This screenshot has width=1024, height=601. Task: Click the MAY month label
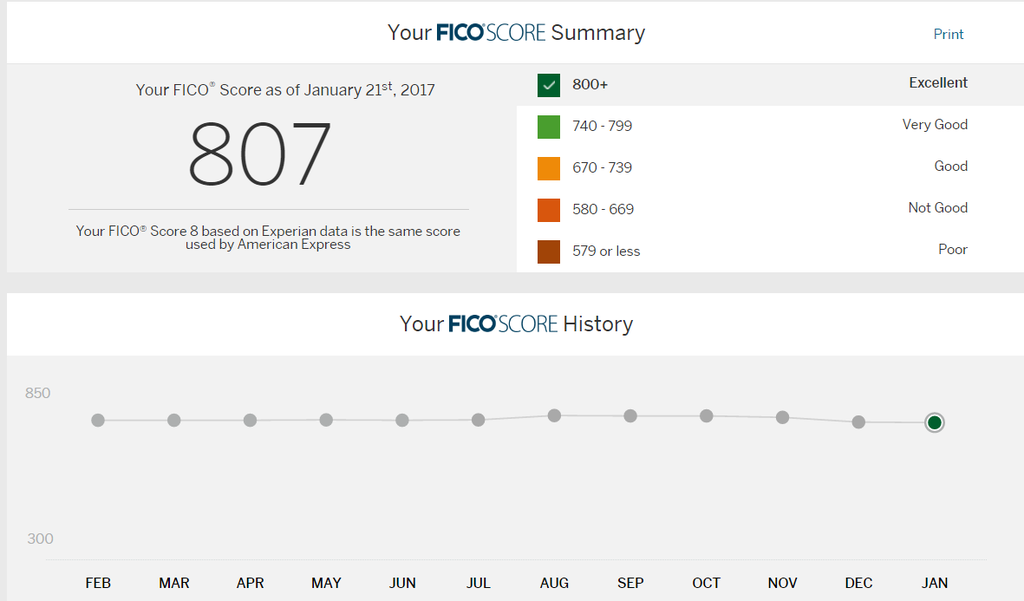tap(326, 583)
